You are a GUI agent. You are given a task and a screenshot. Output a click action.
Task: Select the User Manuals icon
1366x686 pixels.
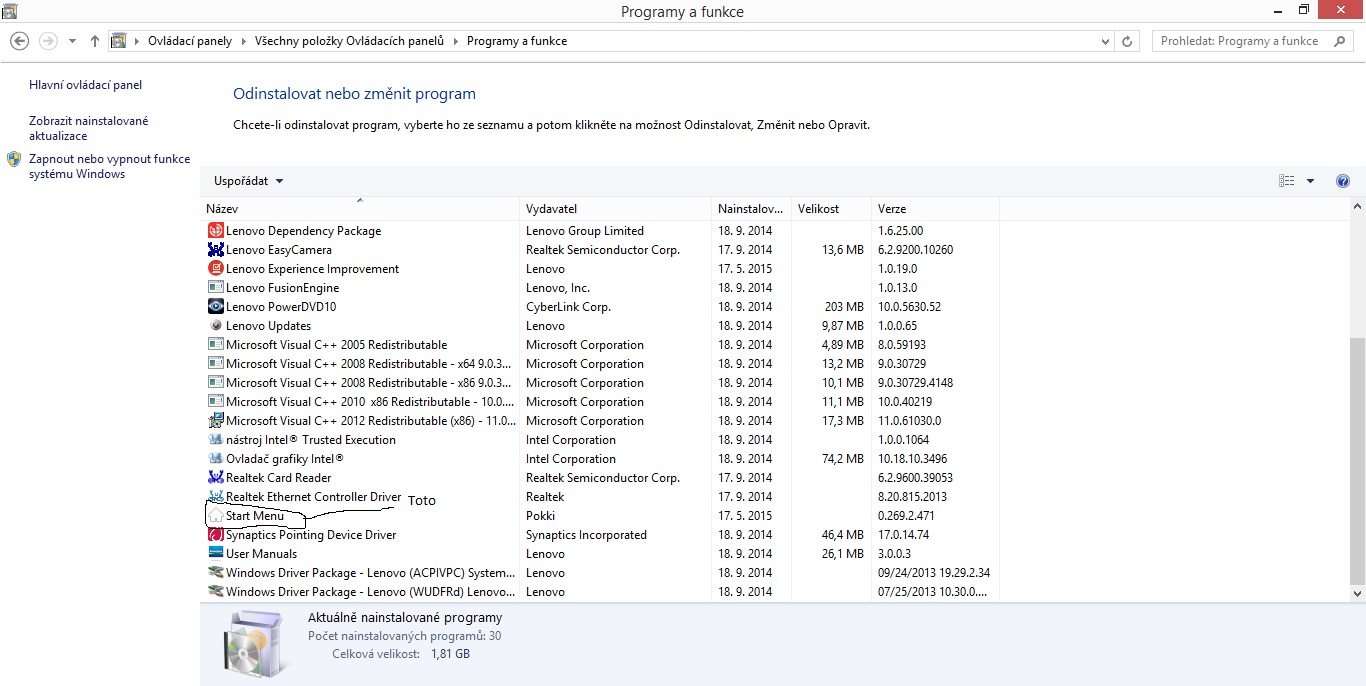pyautogui.click(x=215, y=554)
